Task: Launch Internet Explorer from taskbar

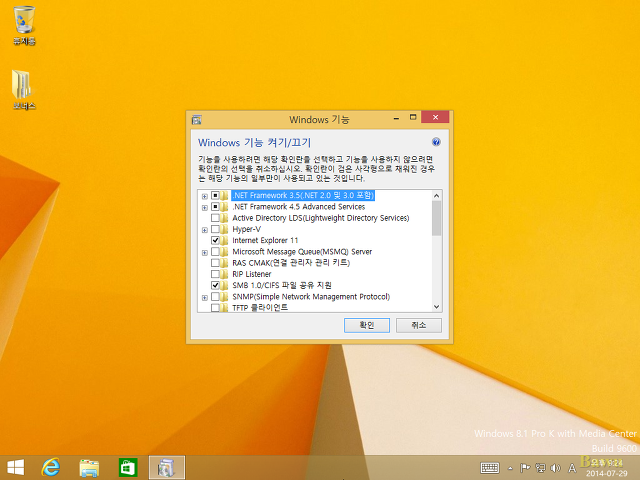Action: (51, 467)
